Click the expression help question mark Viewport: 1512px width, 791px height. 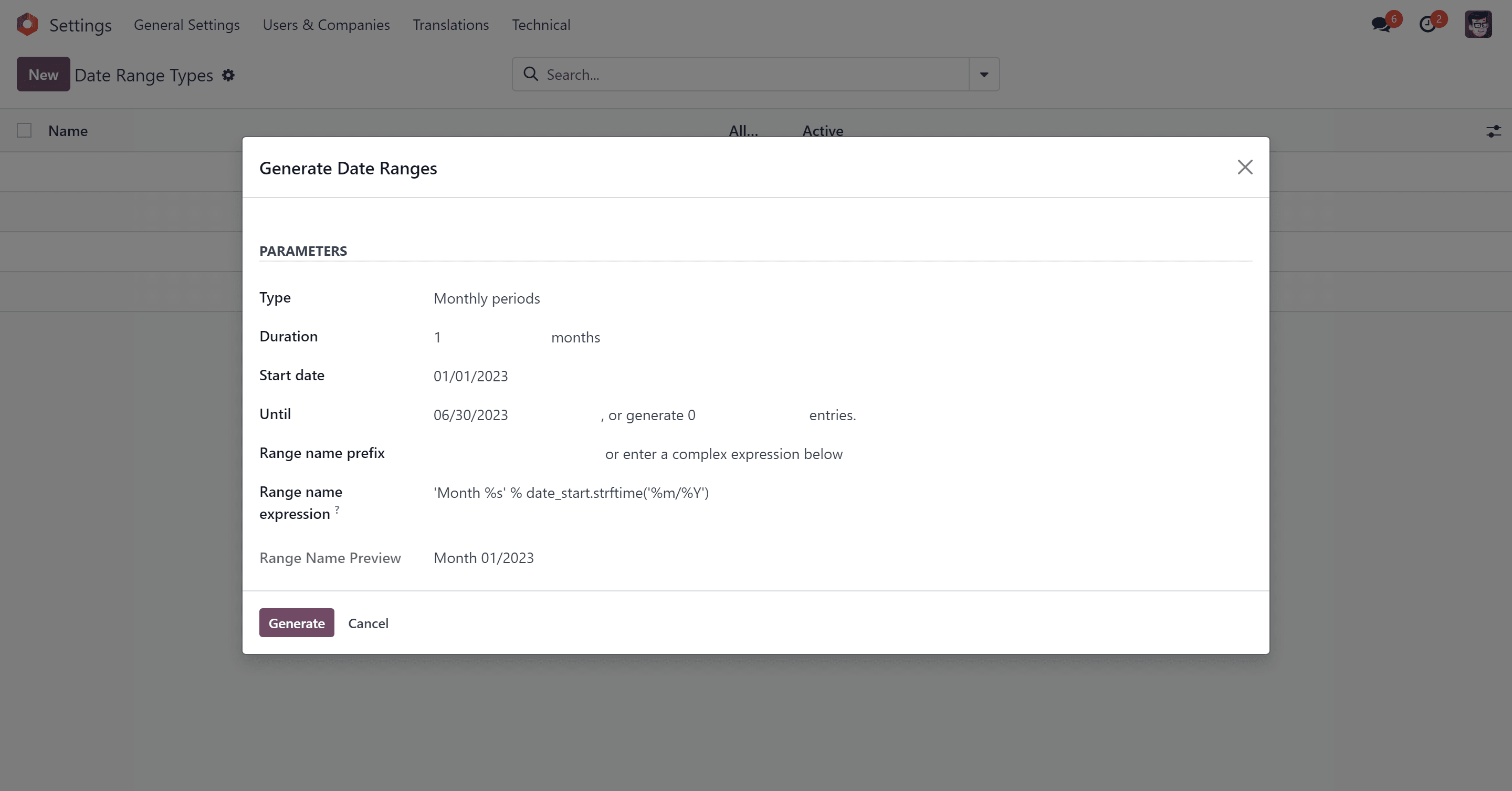click(x=337, y=509)
